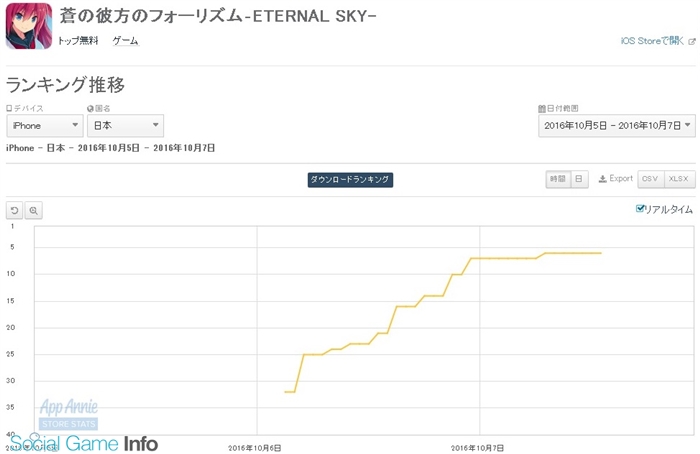Switch chart to daily 日 view
The image size is (700, 454).
point(579,179)
